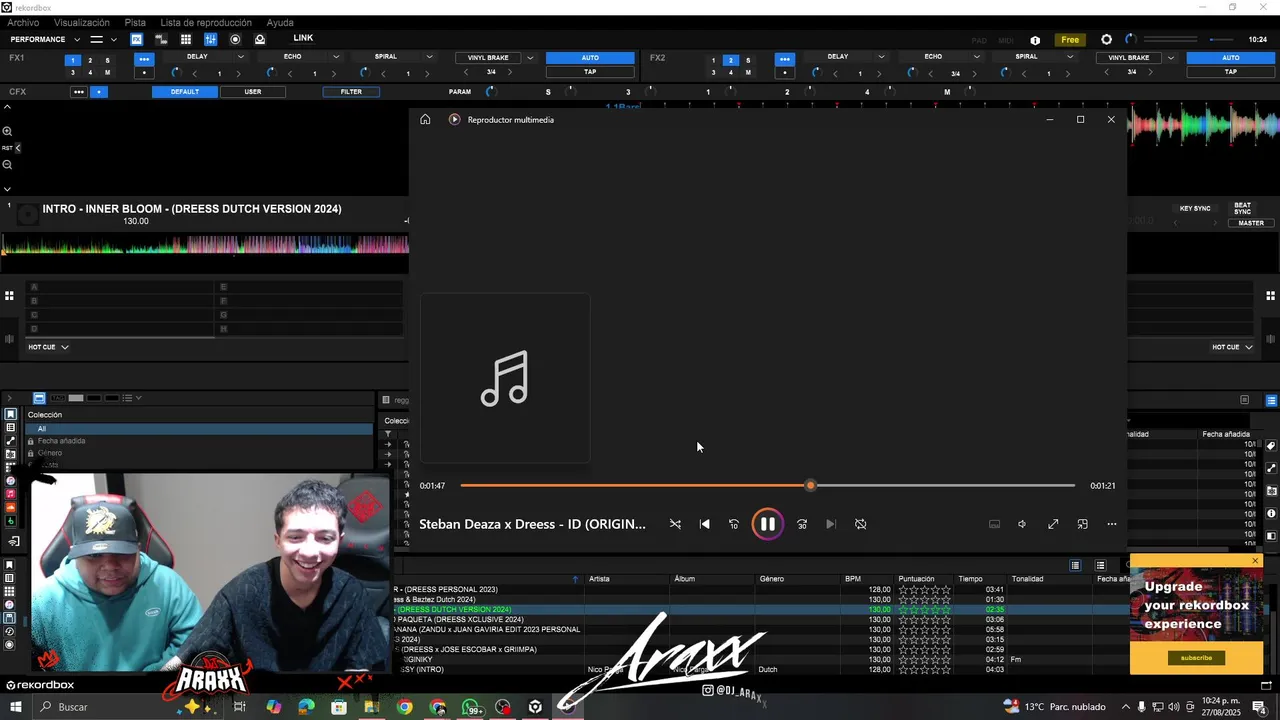This screenshot has width=1280, height=720.
Task: Open the pad grid view icon
Action: coord(185,39)
